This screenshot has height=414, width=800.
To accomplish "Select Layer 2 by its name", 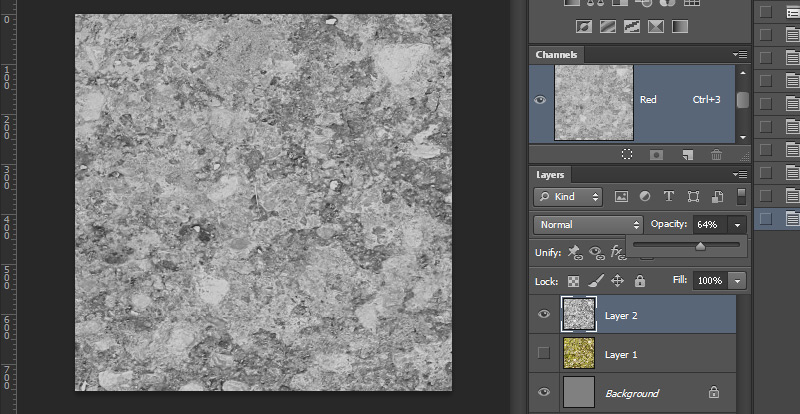I will [621, 315].
